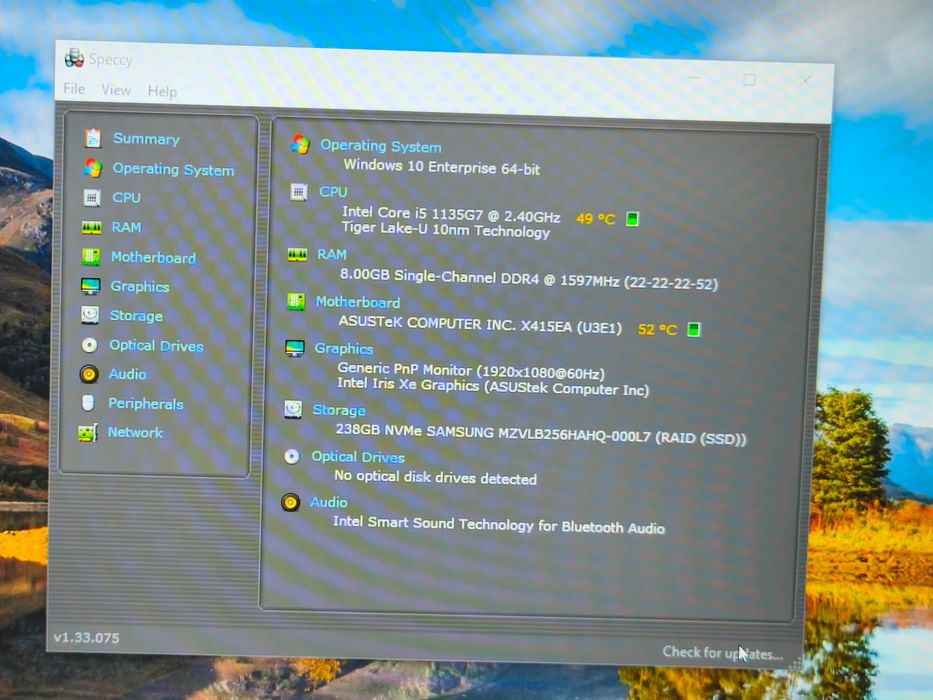Open the Help menu
Screen dimensions: 933x700
click(x=162, y=91)
